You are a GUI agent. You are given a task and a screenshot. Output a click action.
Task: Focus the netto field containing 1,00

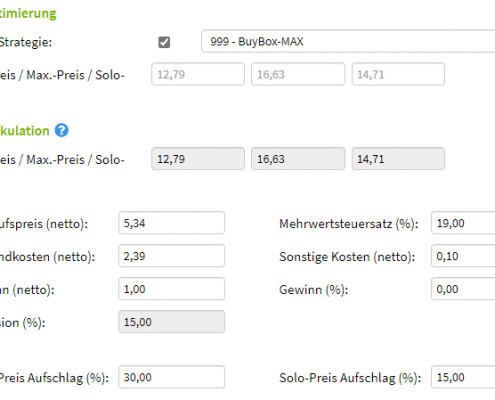(172, 289)
